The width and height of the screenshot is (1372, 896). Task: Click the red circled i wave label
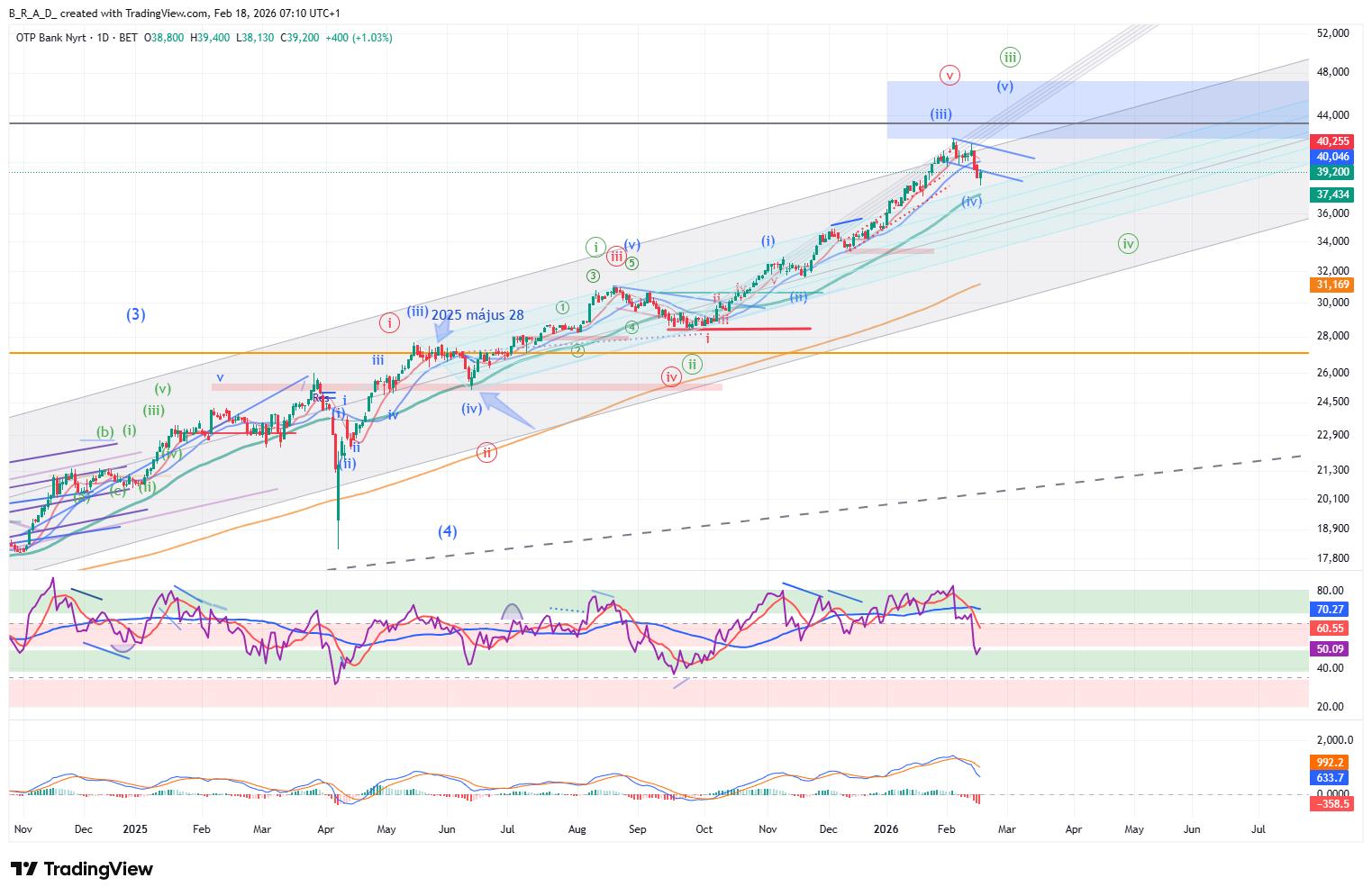point(388,322)
